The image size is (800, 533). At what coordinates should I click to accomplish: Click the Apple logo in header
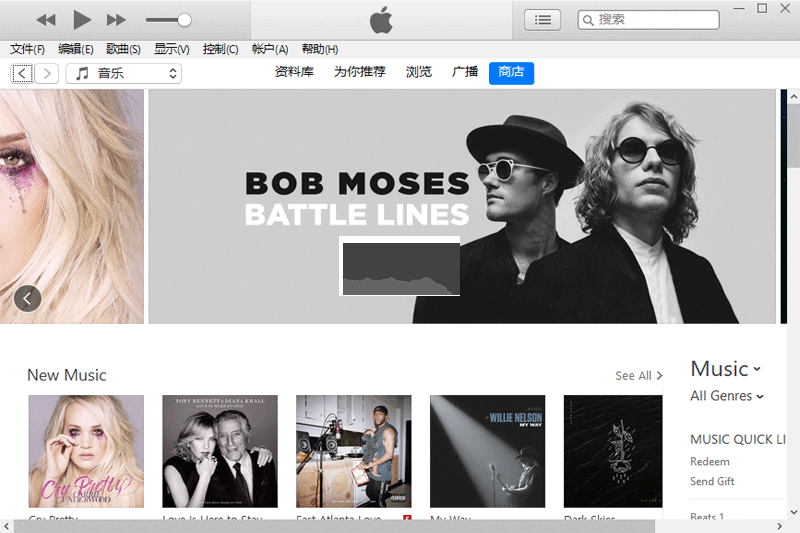pyautogui.click(x=381, y=20)
